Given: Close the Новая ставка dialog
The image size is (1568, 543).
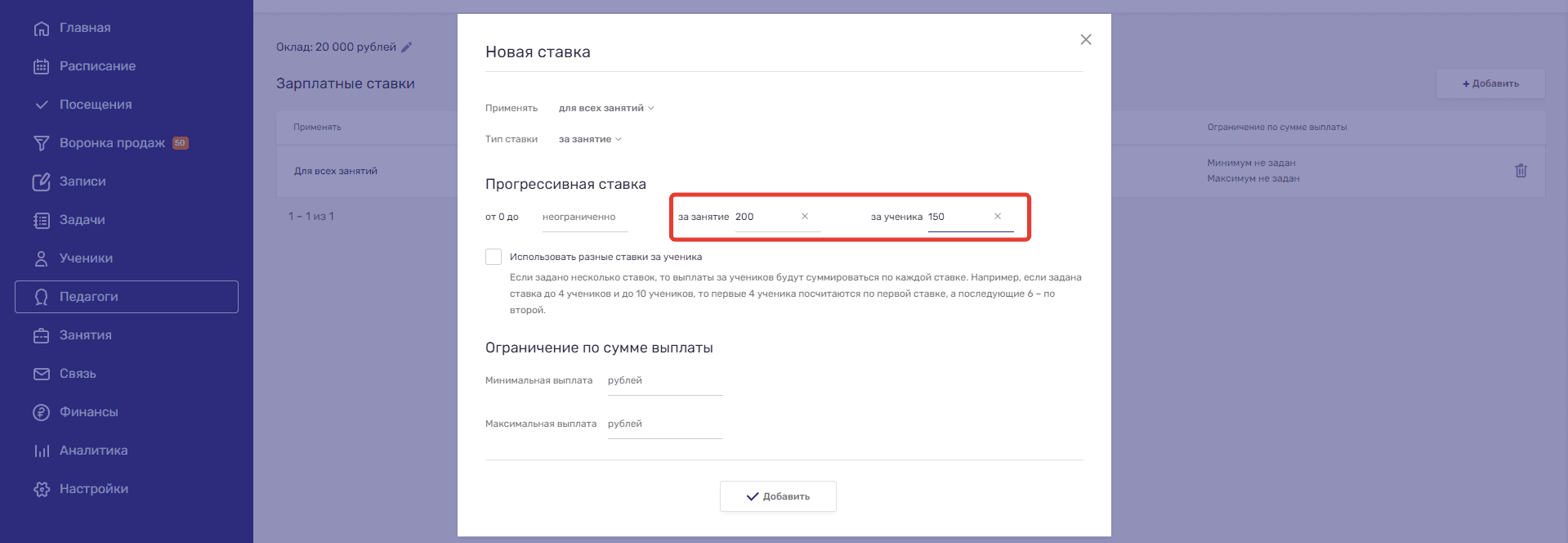Looking at the screenshot, I should pos(1085,40).
